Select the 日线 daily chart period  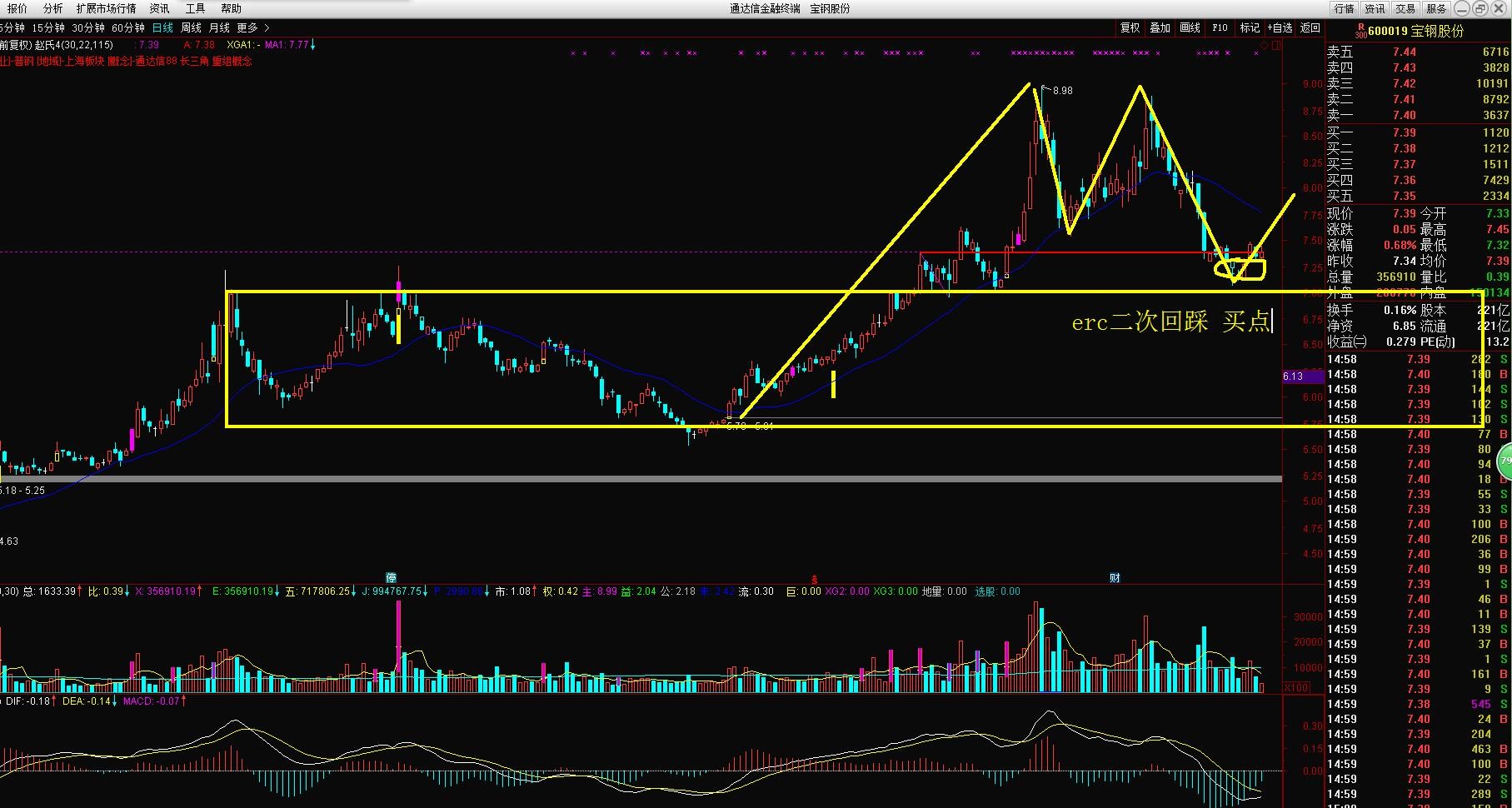click(x=162, y=27)
